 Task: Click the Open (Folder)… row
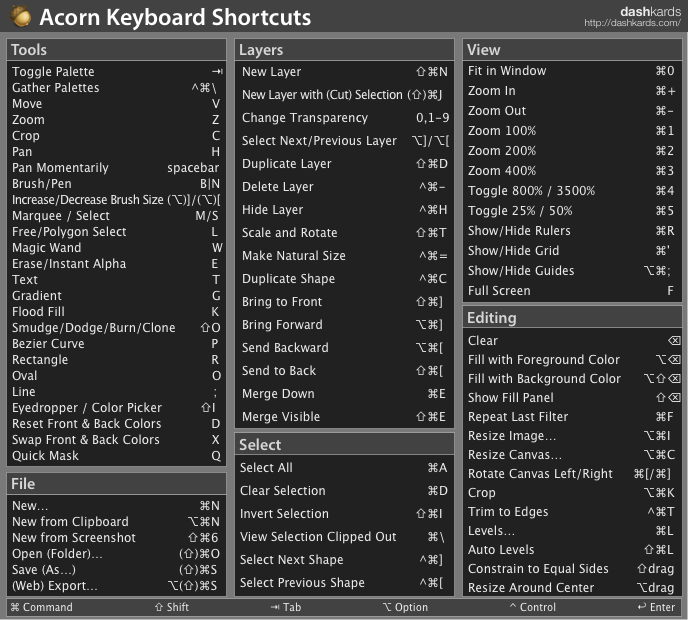(x=117, y=554)
